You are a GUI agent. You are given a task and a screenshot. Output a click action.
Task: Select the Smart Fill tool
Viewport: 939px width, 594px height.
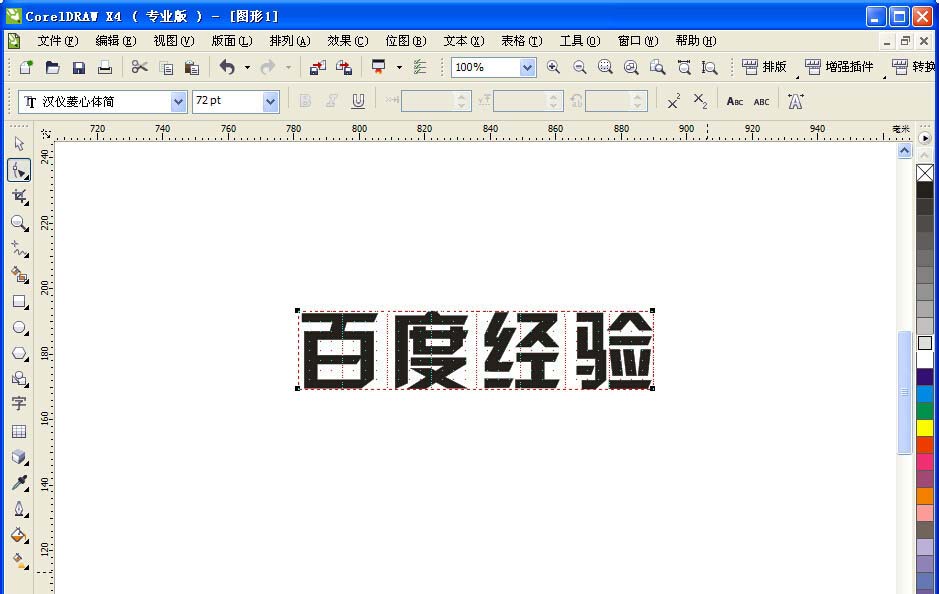pyautogui.click(x=19, y=275)
